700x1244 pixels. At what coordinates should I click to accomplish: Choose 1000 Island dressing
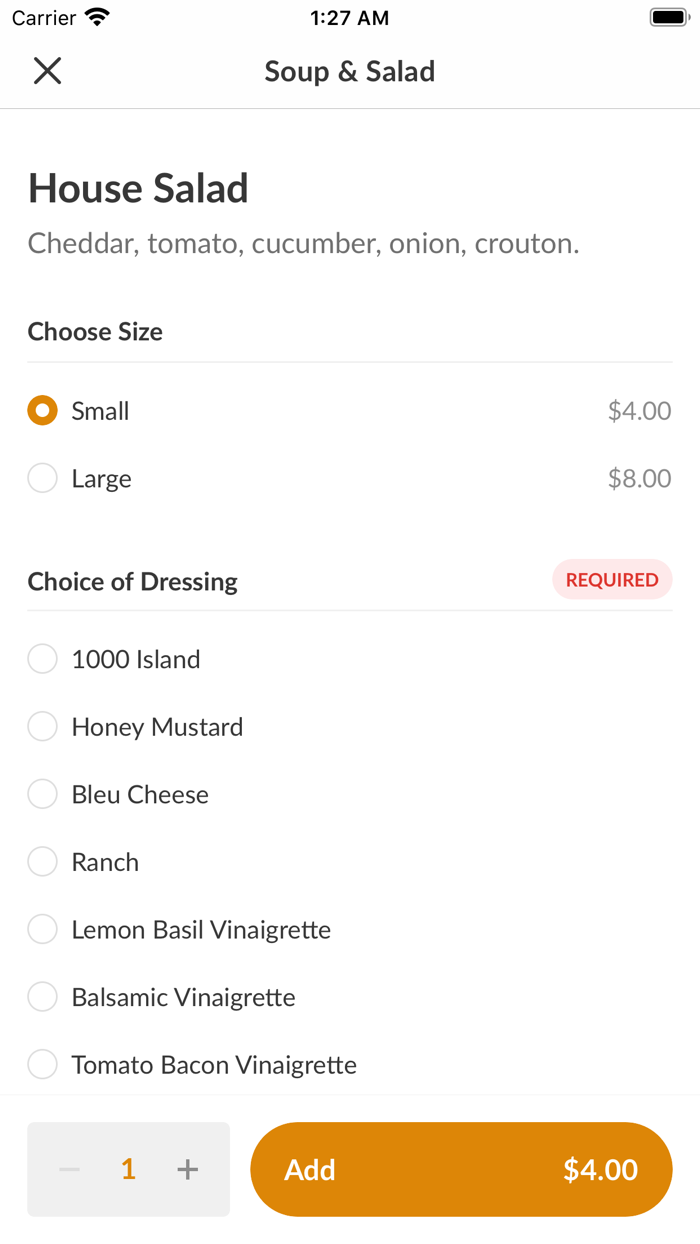42,659
